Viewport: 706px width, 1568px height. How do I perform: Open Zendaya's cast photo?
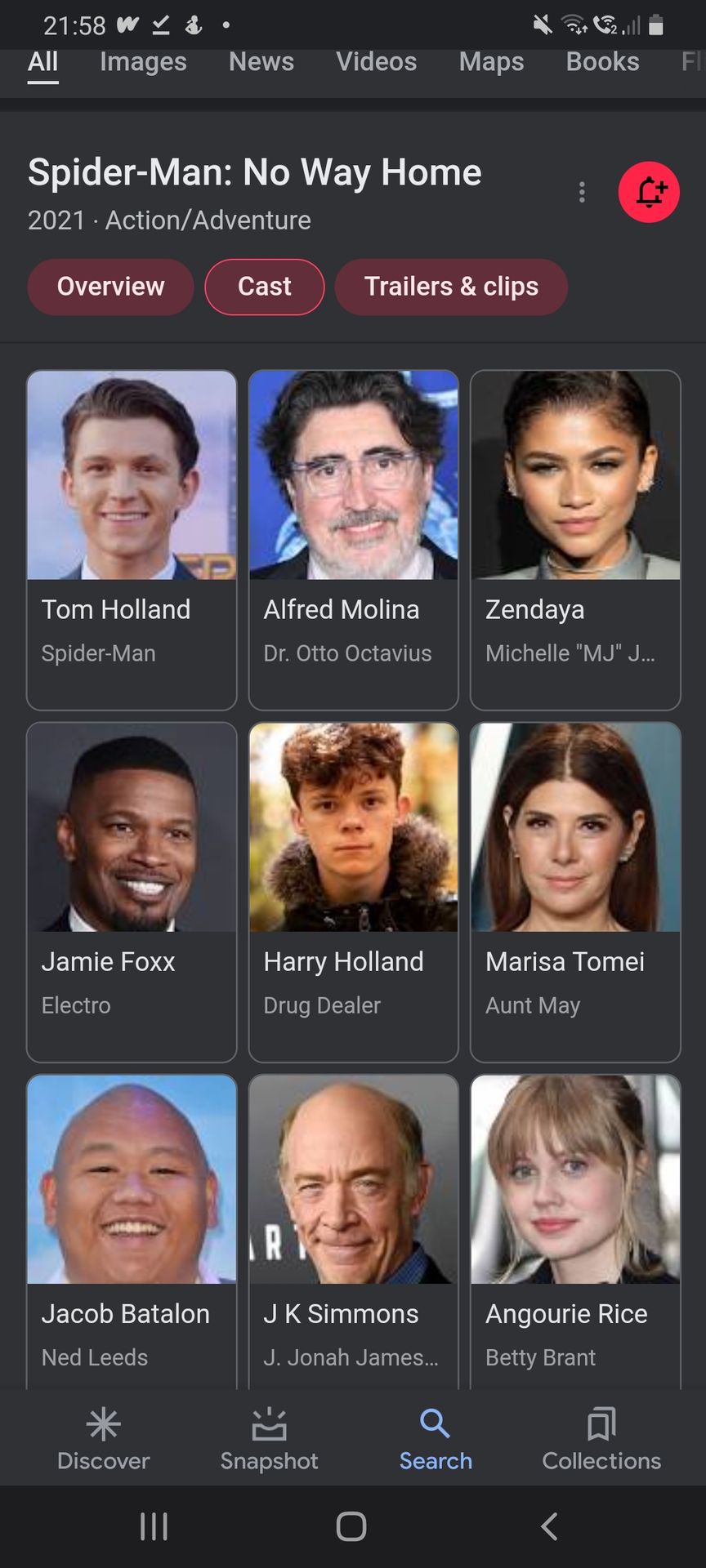coord(575,475)
